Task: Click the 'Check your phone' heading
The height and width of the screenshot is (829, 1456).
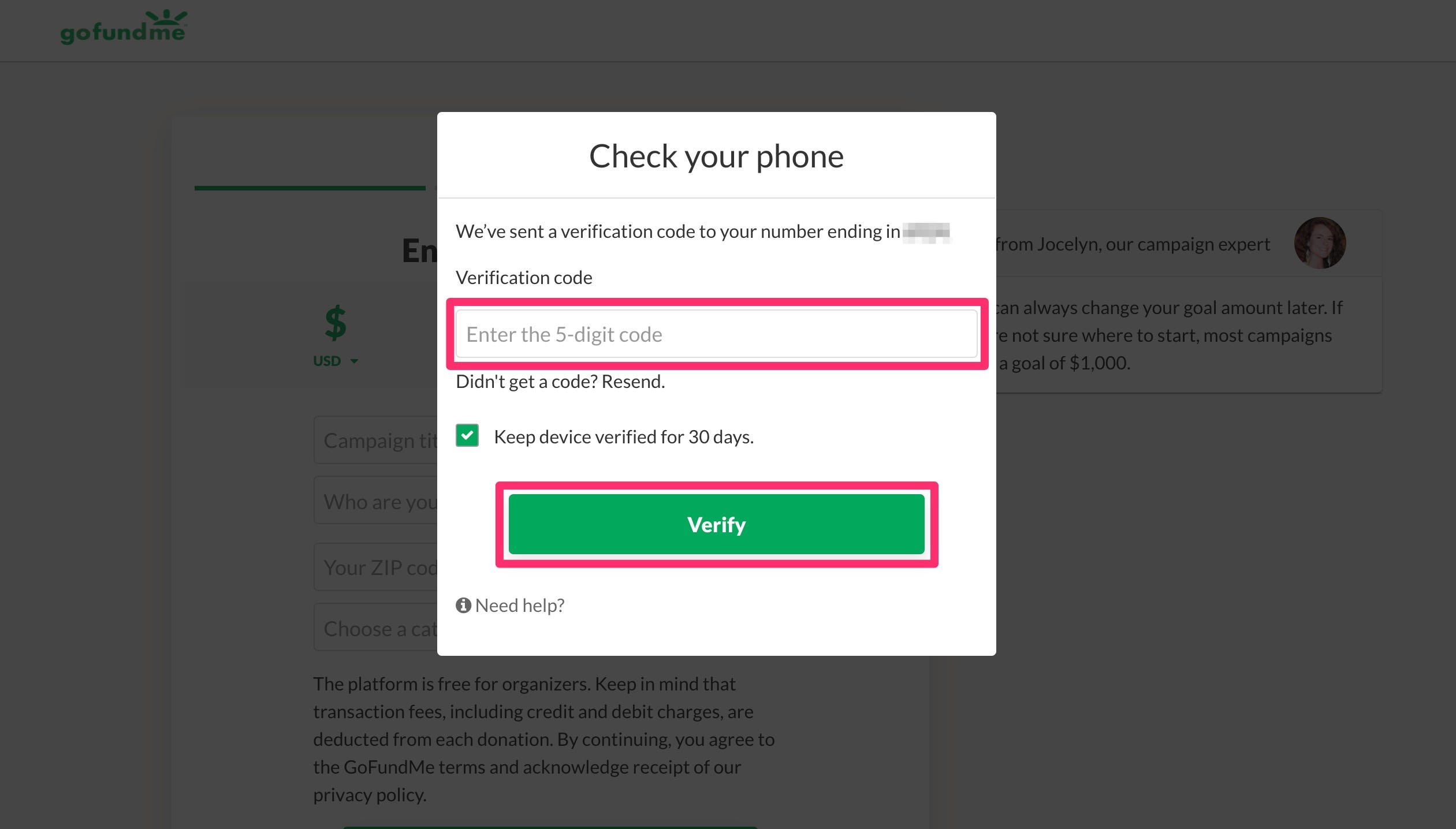Action: 716,156
